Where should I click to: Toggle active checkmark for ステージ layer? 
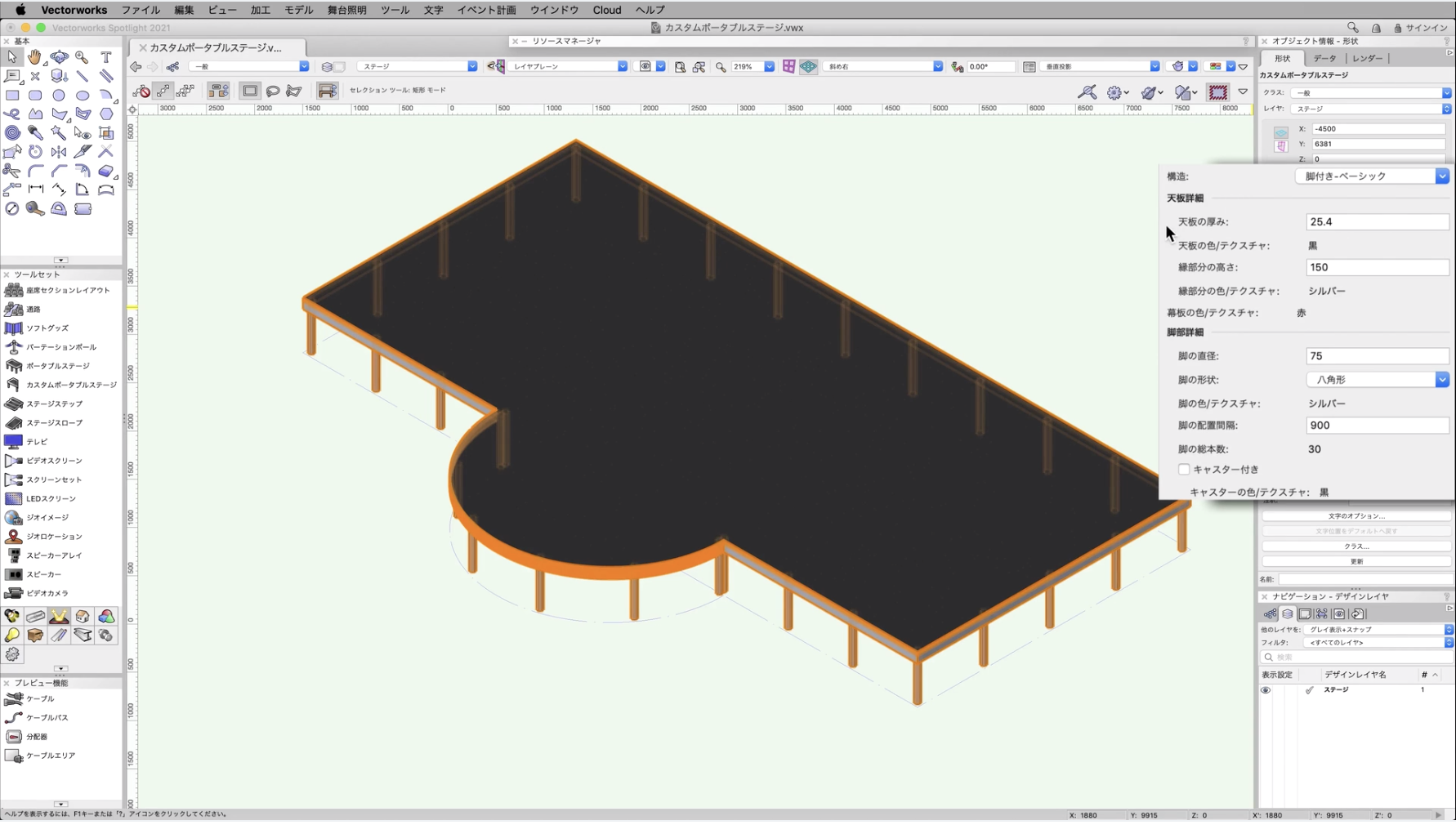1310,690
